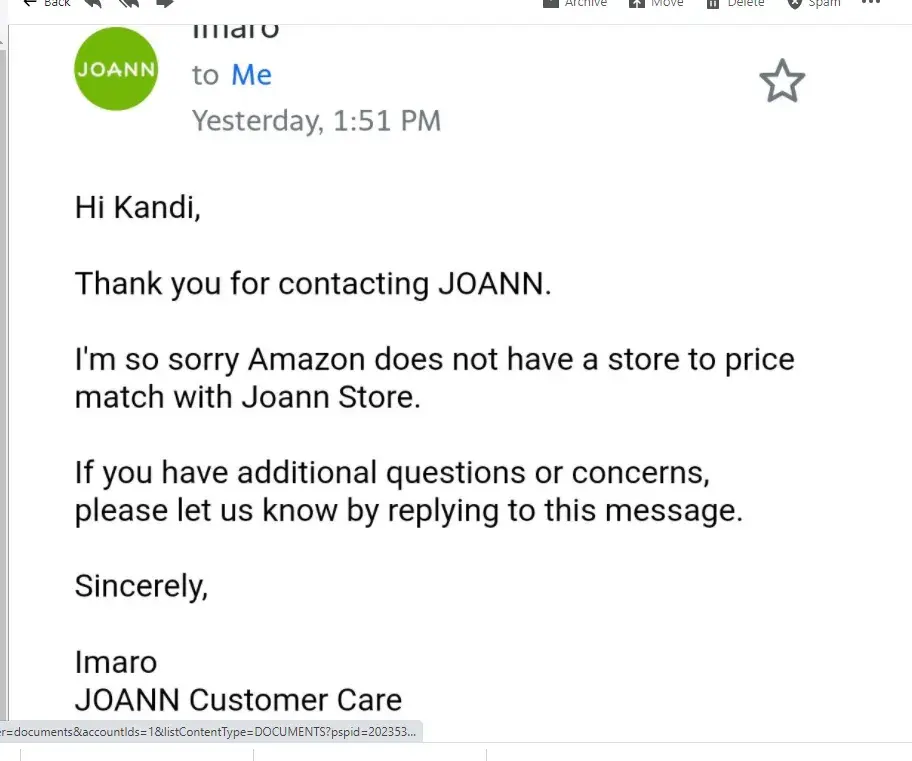Image resolution: width=912 pixels, height=761 pixels.
Task: Click the Amazon price match paragraph
Action: [x=434, y=378]
